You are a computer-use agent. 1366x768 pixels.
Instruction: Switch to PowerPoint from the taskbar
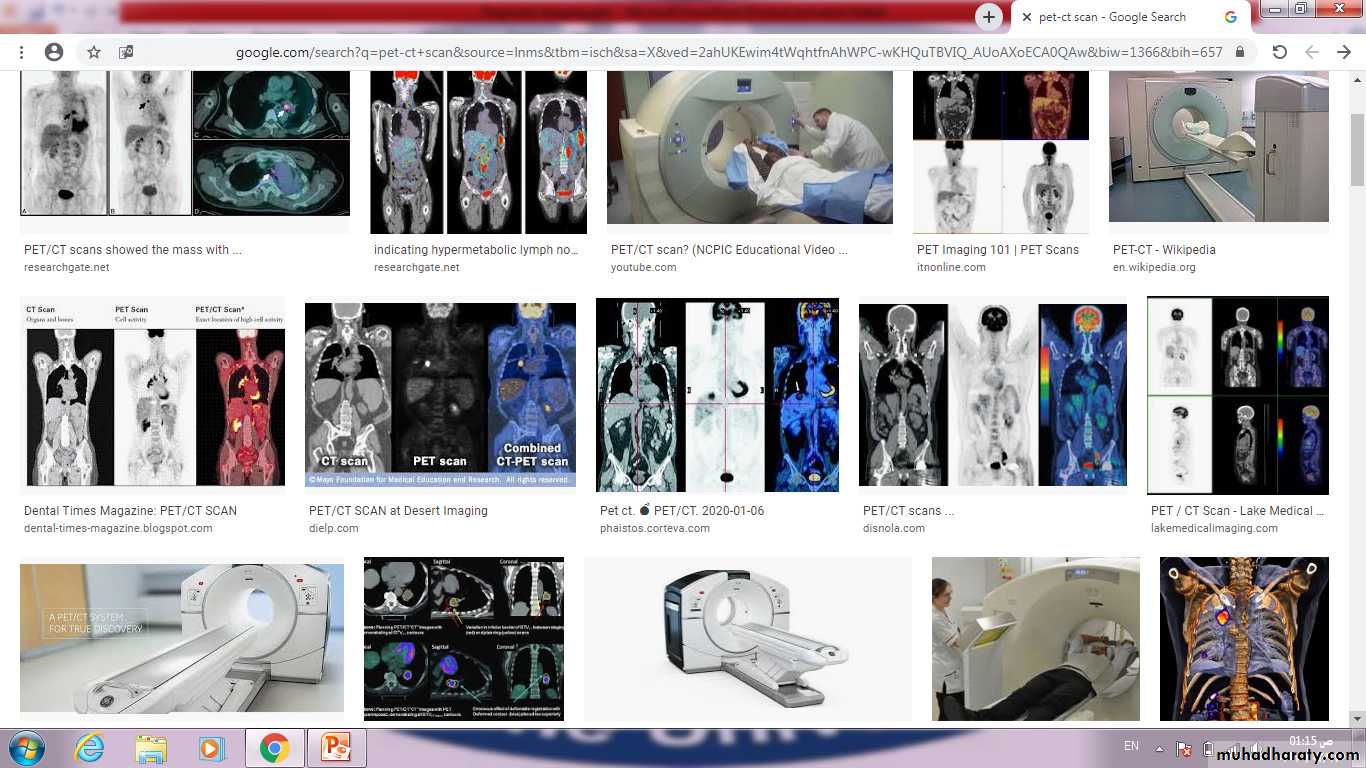(336, 747)
